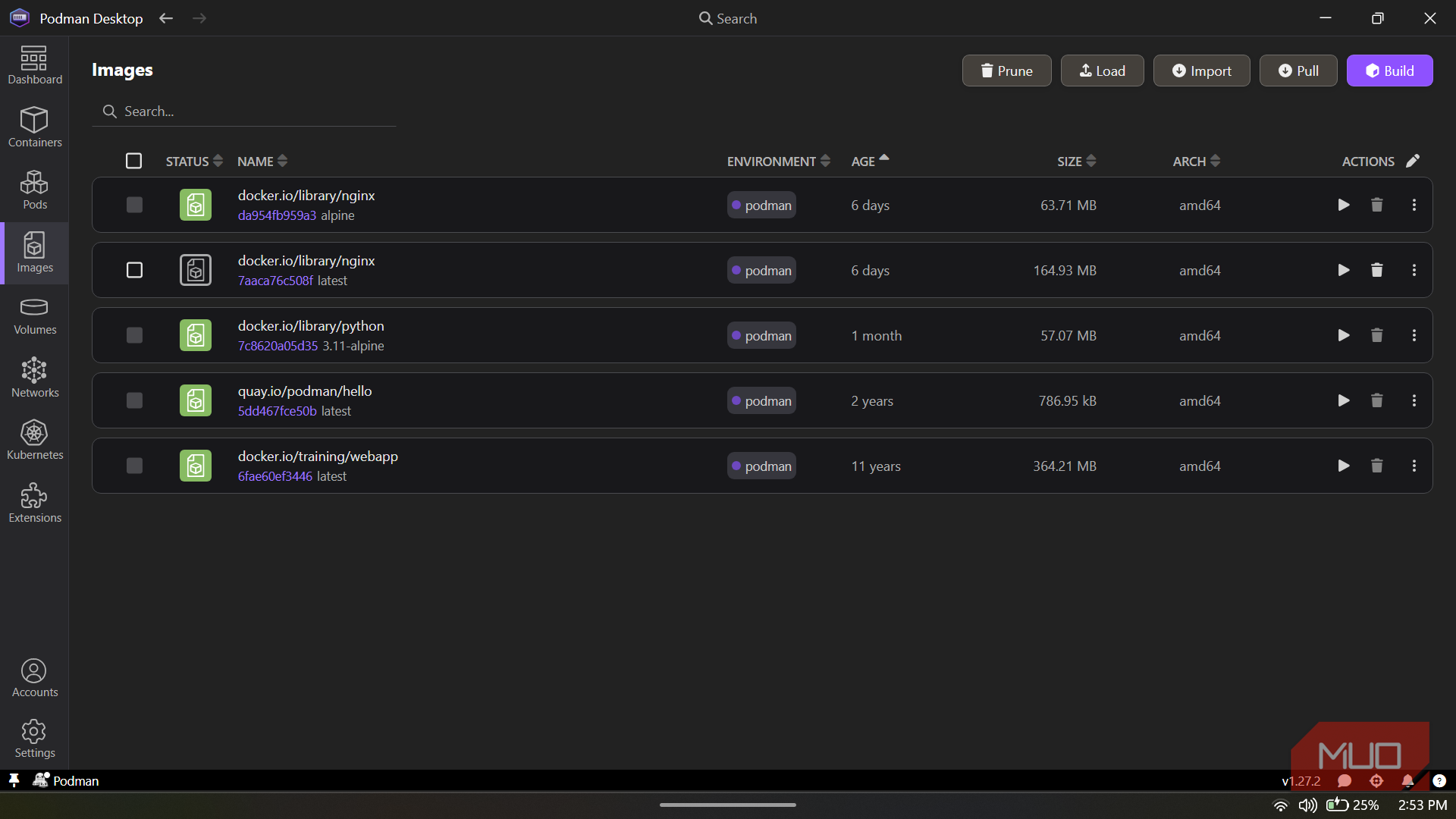Image resolution: width=1456 pixels, height=819 pixels.
Task: Open the help question mark icon
Action: click(x=1439, y=781)
